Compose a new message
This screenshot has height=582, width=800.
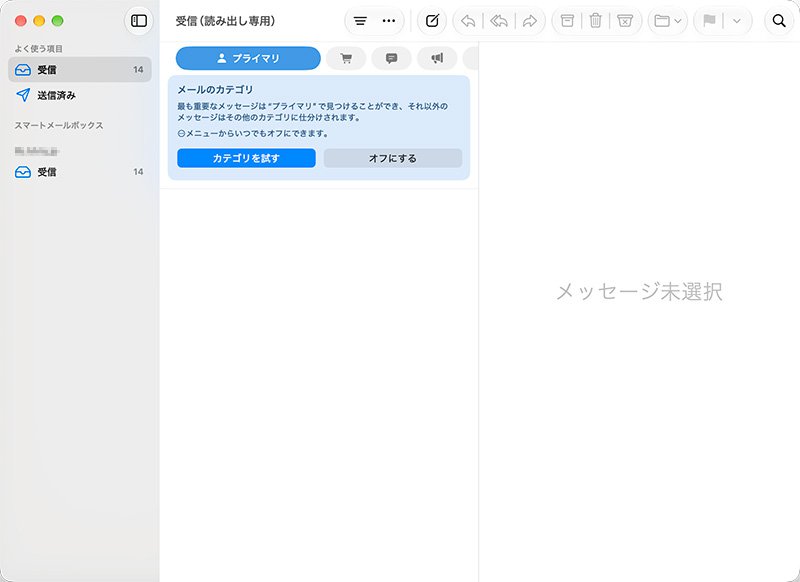coord(432,21)
